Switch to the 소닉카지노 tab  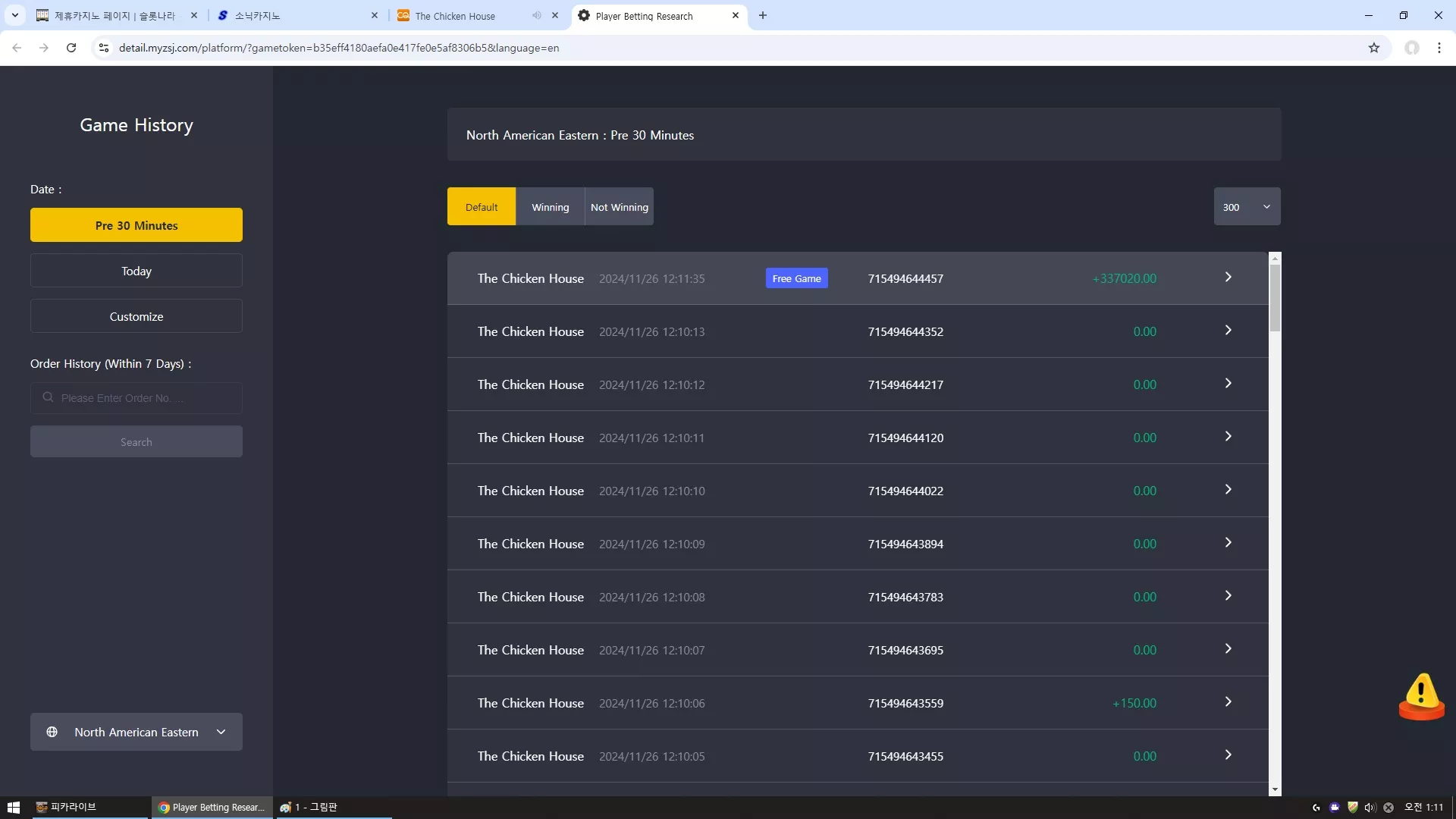point(300,15)
